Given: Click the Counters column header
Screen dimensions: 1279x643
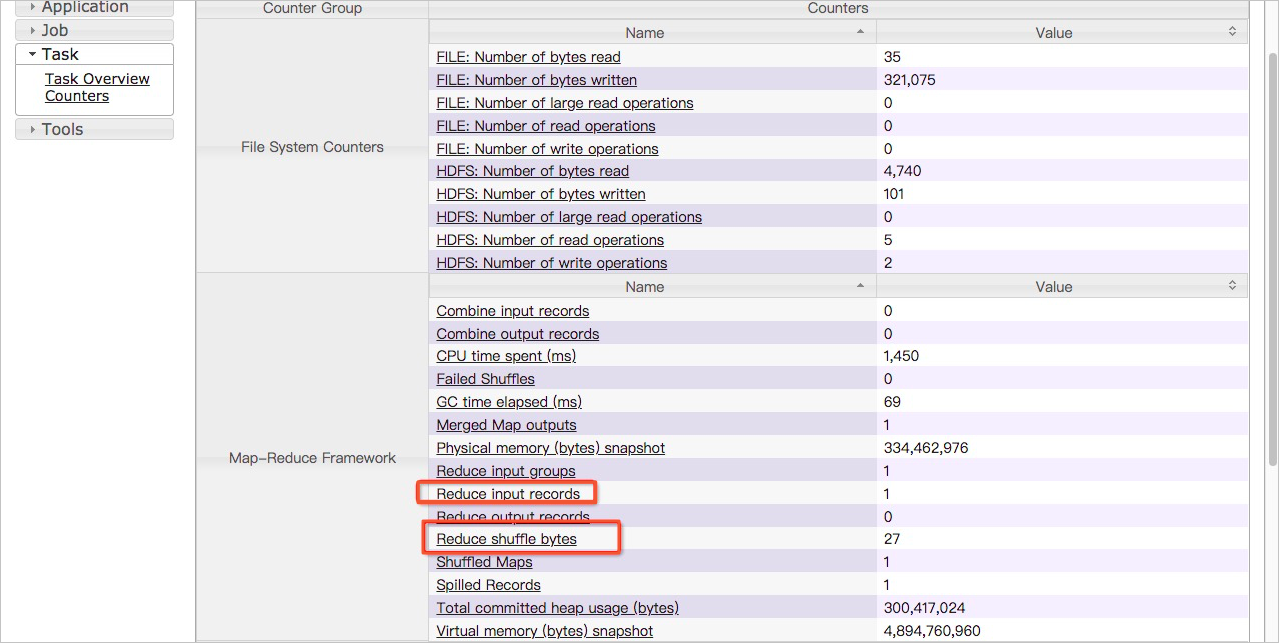Looking at the screenshot, I should coord(838,8).
